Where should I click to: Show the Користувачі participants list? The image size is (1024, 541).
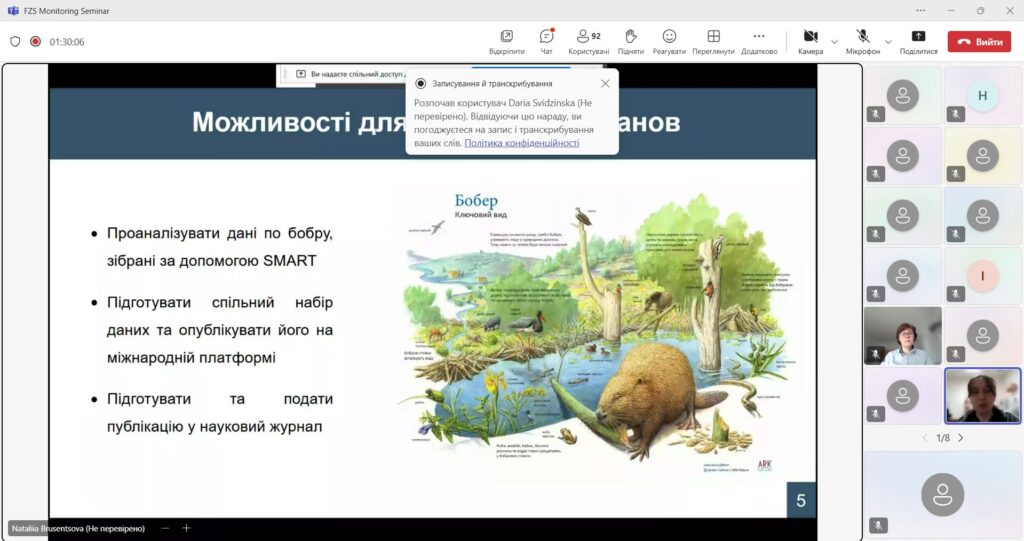point(588,42)
